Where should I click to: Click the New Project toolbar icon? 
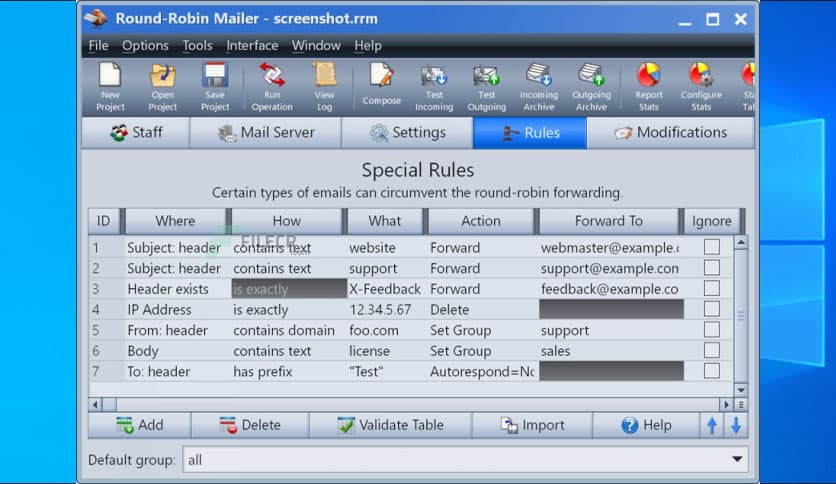[x=110, y=78]
